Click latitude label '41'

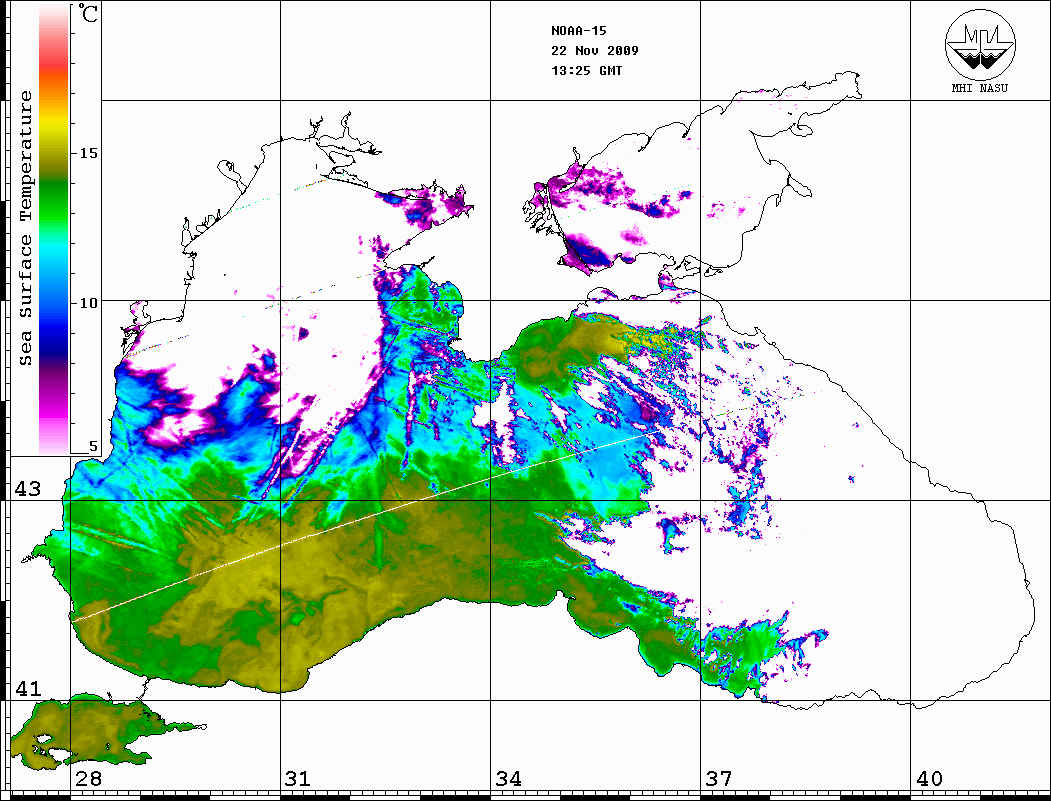pyautogui.click(x=28, y=689)
